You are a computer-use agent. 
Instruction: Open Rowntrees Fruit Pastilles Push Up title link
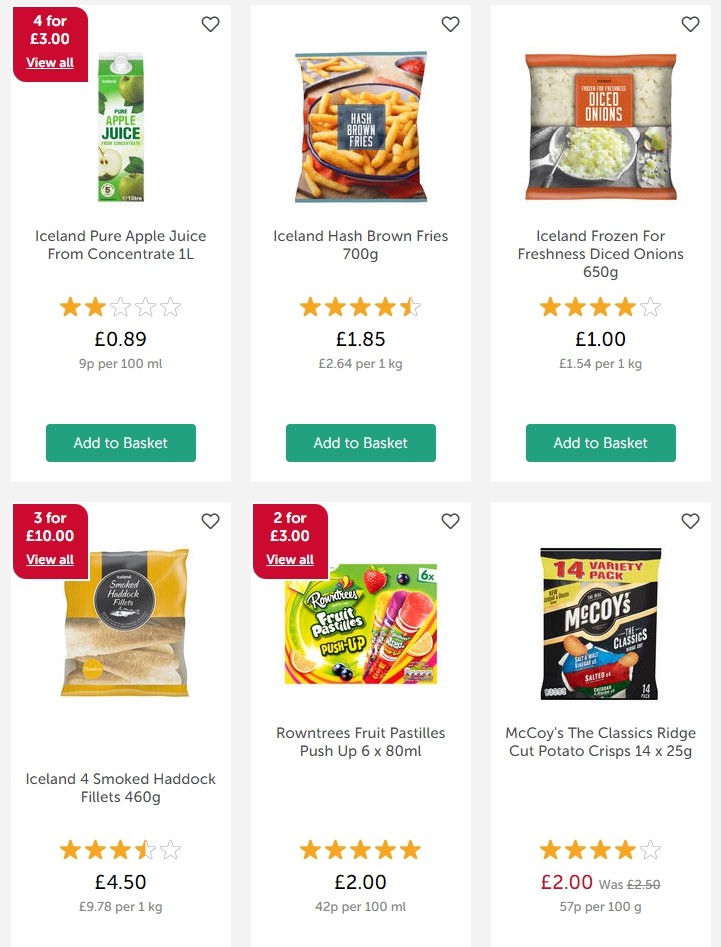coord(361,742)
